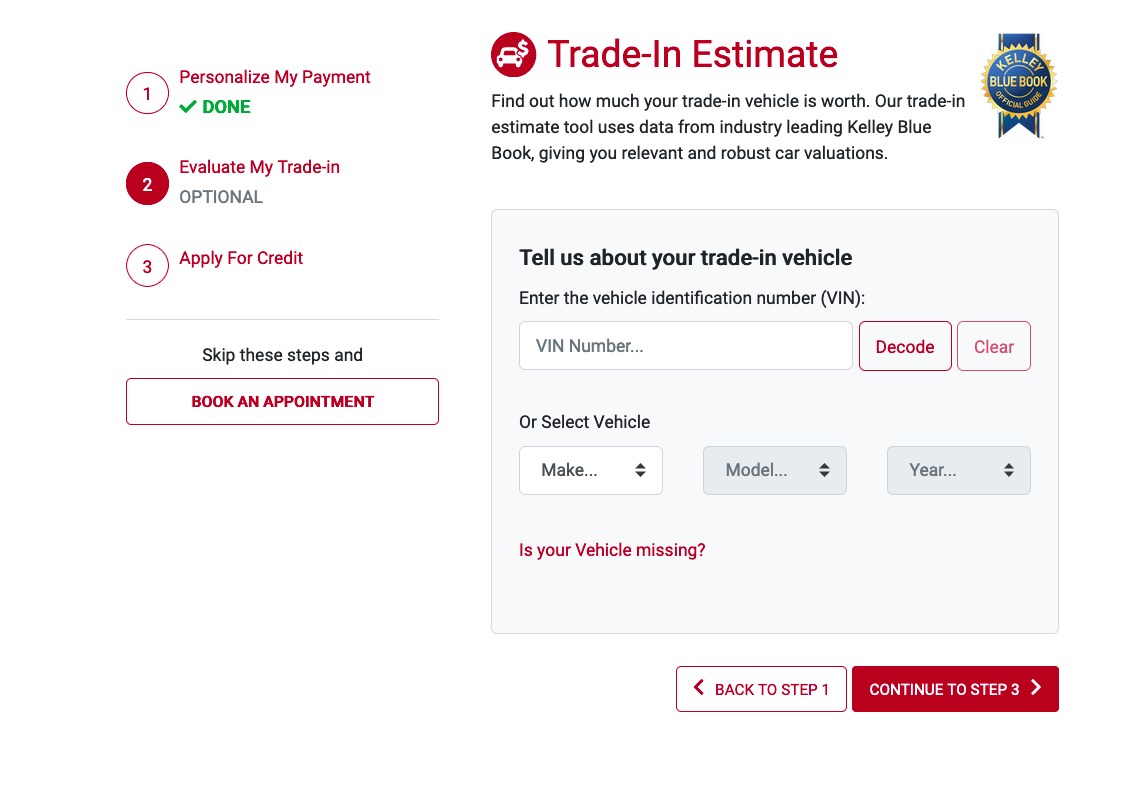Open the Make dropdown
The width and height of the screenshot is (1122, 796).
click(591, 470)
